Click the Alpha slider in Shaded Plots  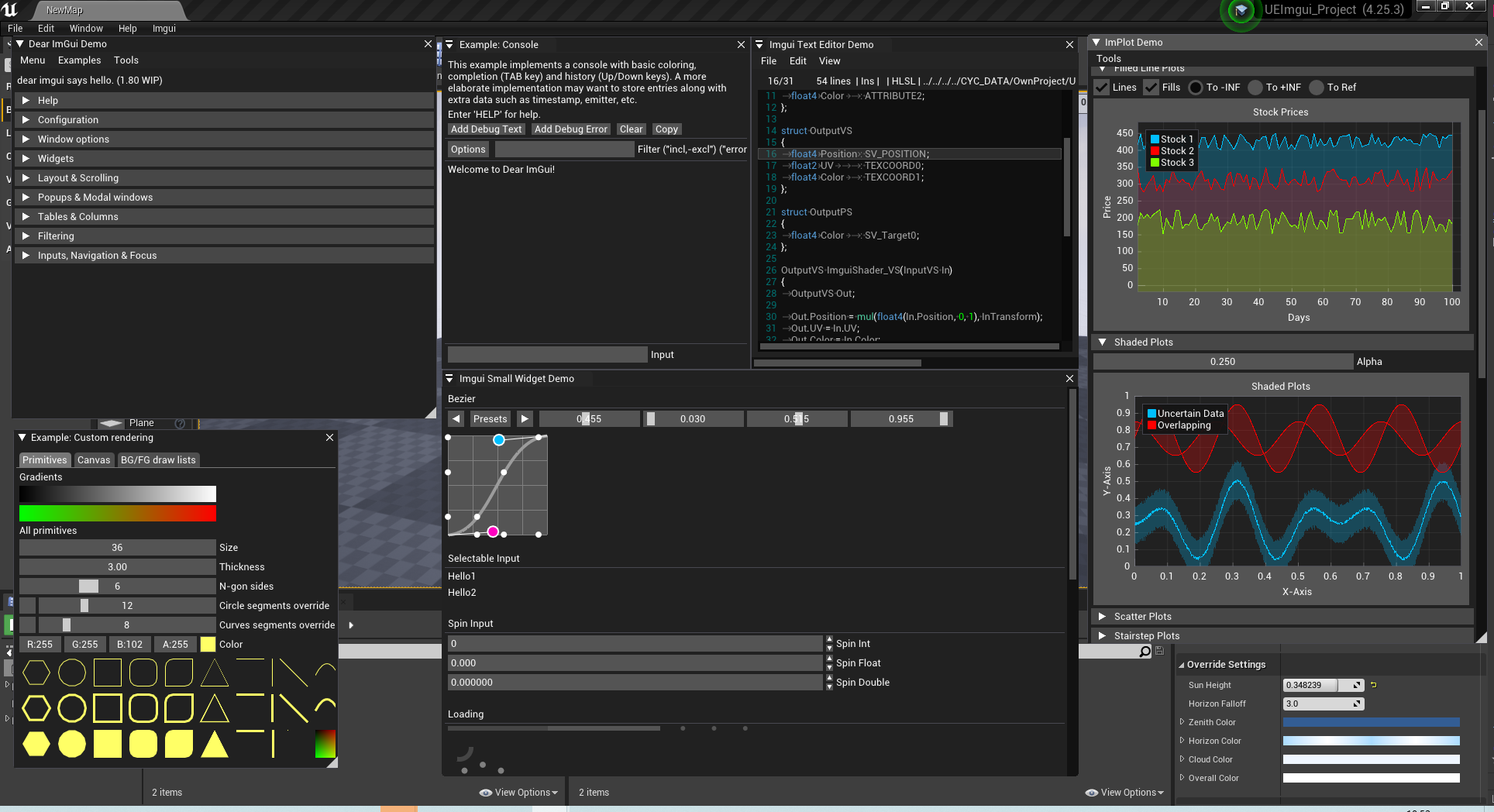1223,362
